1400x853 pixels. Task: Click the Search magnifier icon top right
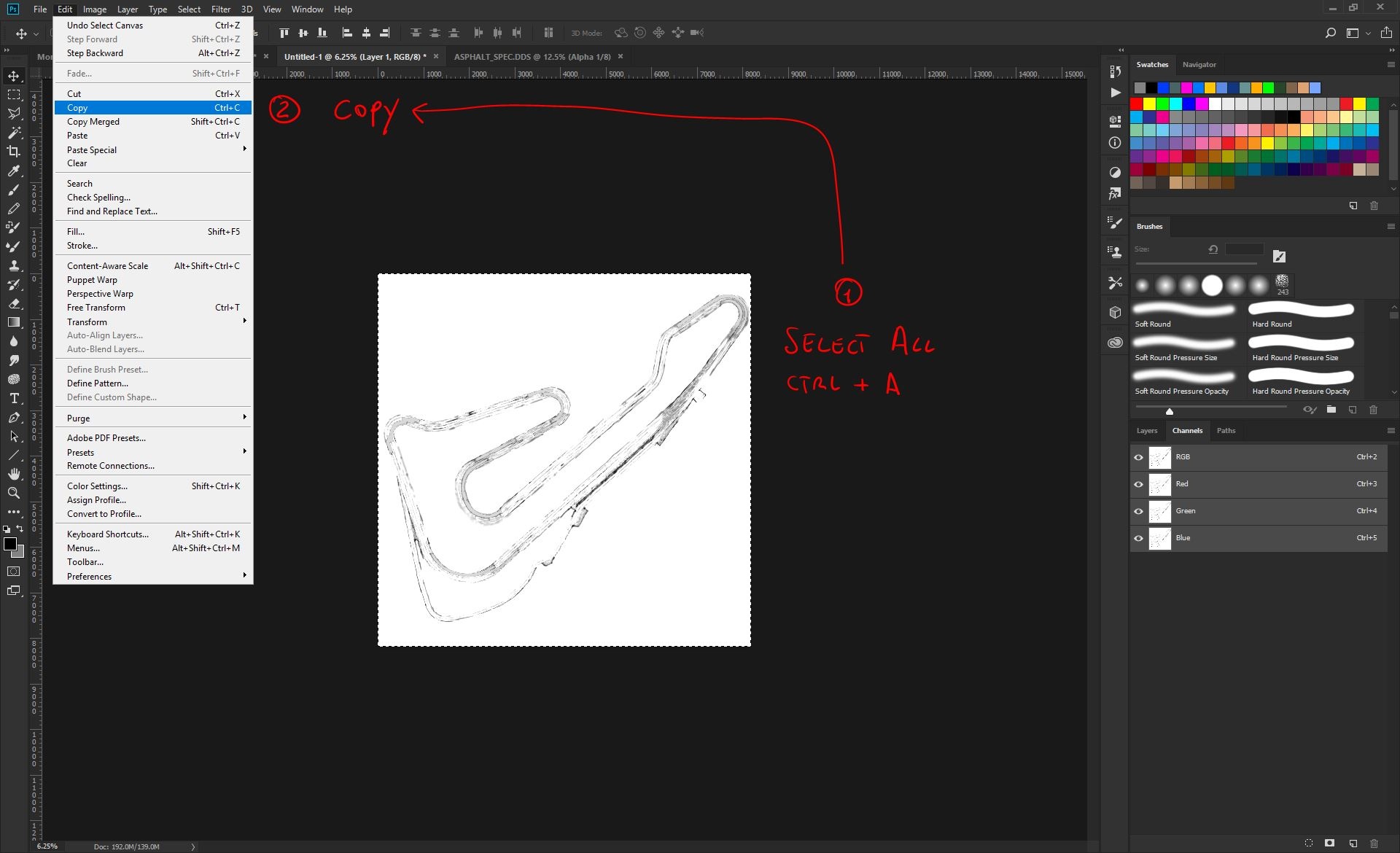[1331, 33]
